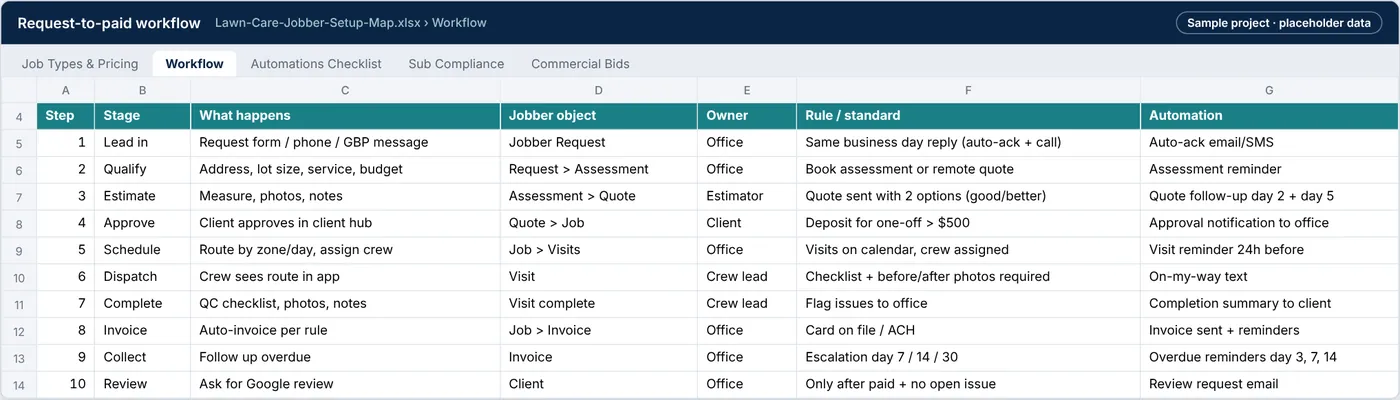The height and width of the screenshot is (400, 1400).
Task: Switch to the Commercial Bids tab
Action: (580, 63)
